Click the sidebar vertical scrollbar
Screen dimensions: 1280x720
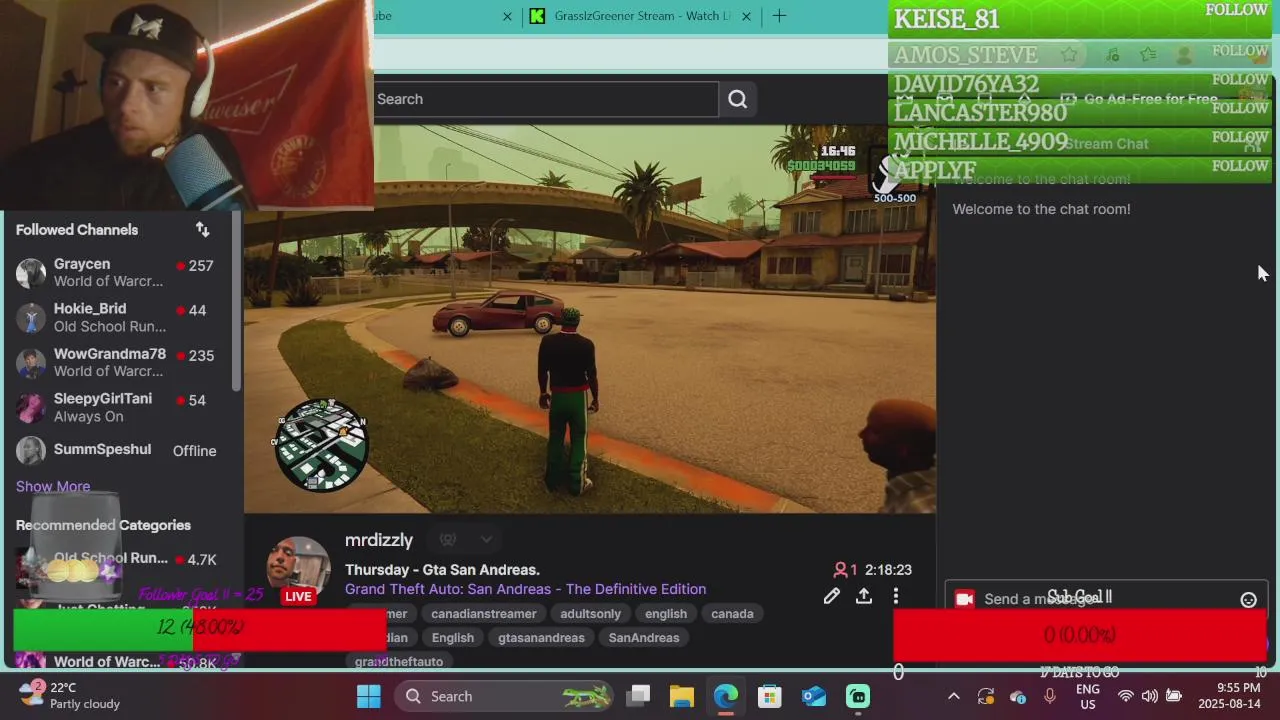(237, 300)
